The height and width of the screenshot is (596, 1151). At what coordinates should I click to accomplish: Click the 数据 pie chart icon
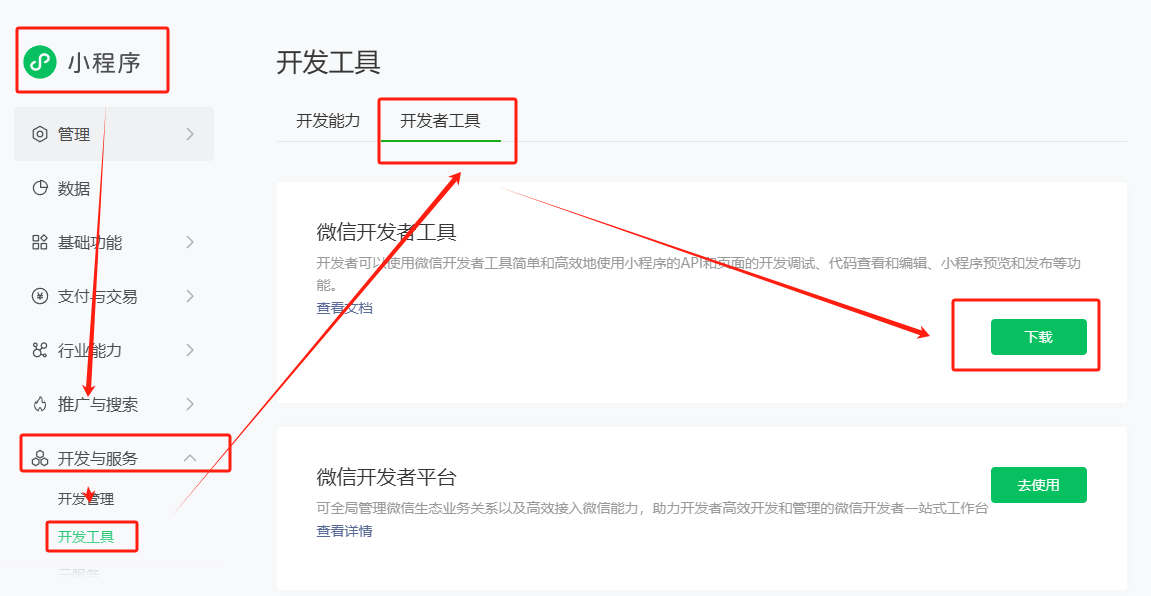pos(40,188)
